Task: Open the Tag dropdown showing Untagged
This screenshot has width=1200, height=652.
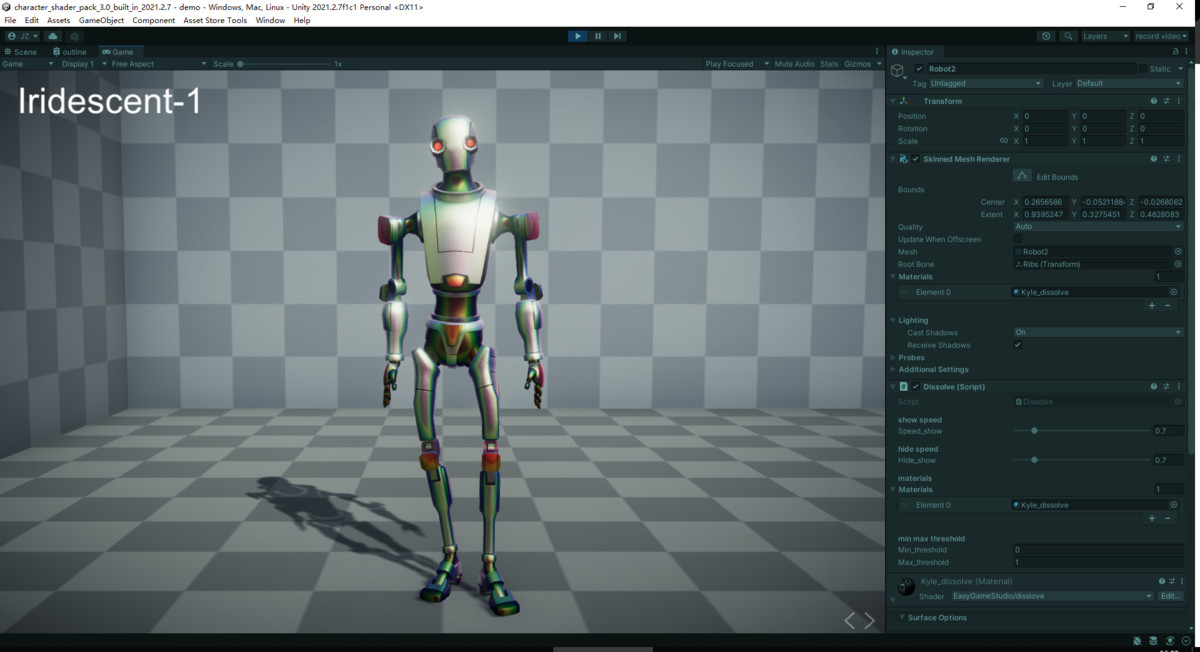Action: 986,84
